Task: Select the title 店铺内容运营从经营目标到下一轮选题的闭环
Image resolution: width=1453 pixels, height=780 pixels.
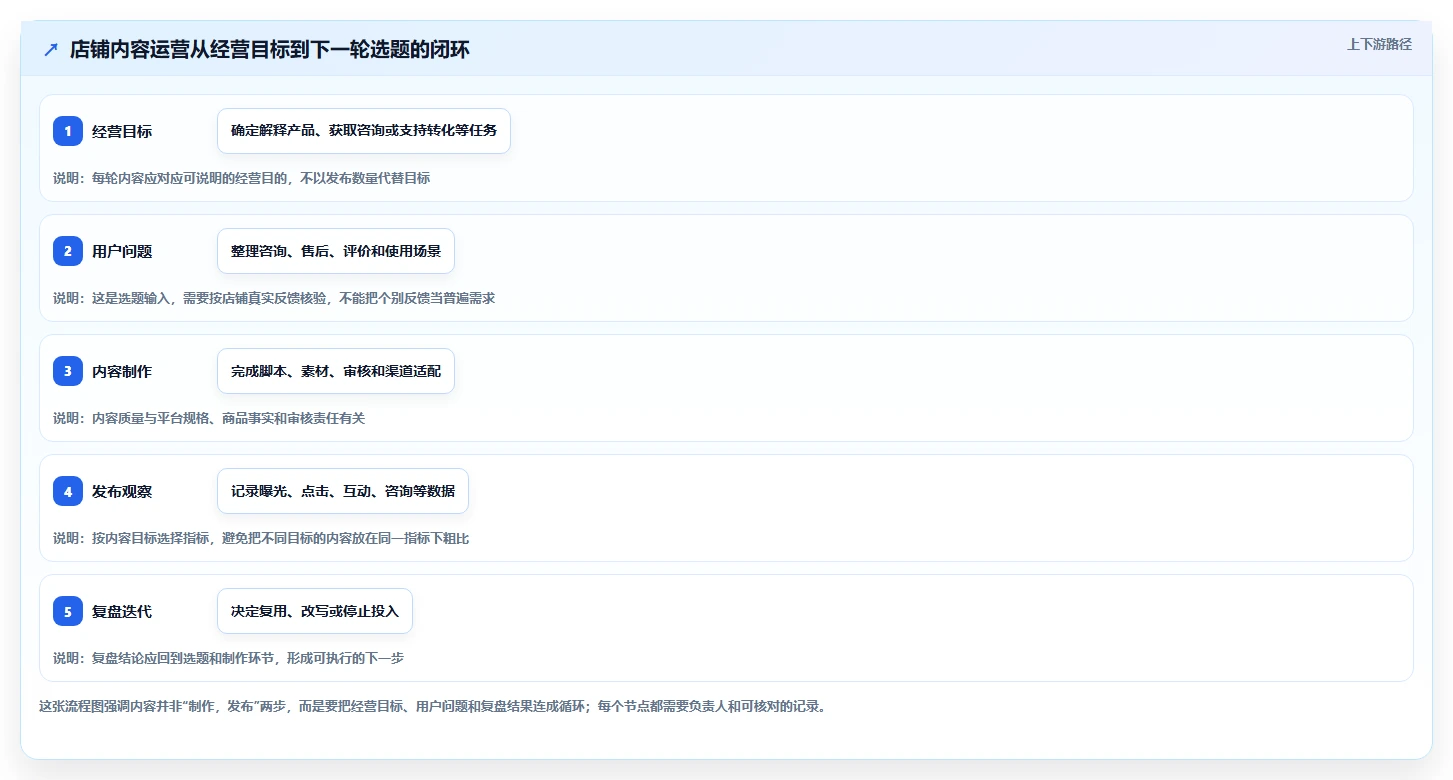Action: point(269,50)
